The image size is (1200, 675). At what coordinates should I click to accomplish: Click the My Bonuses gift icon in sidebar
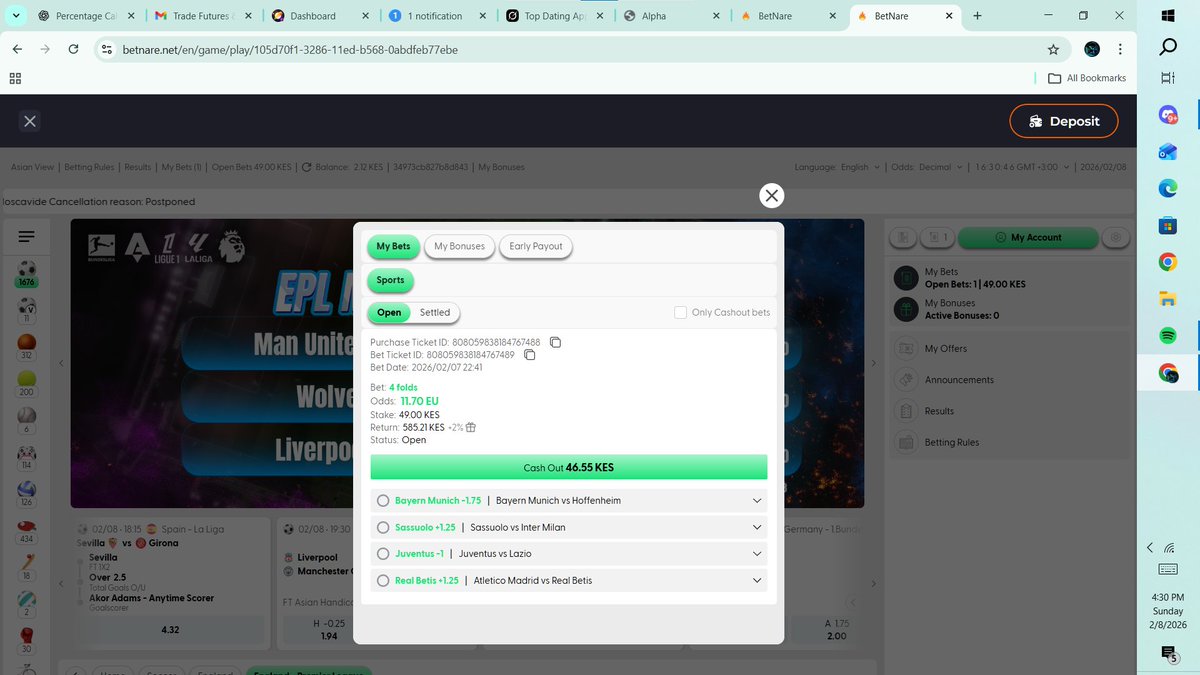pyautogui.click(x=905, y=309)
